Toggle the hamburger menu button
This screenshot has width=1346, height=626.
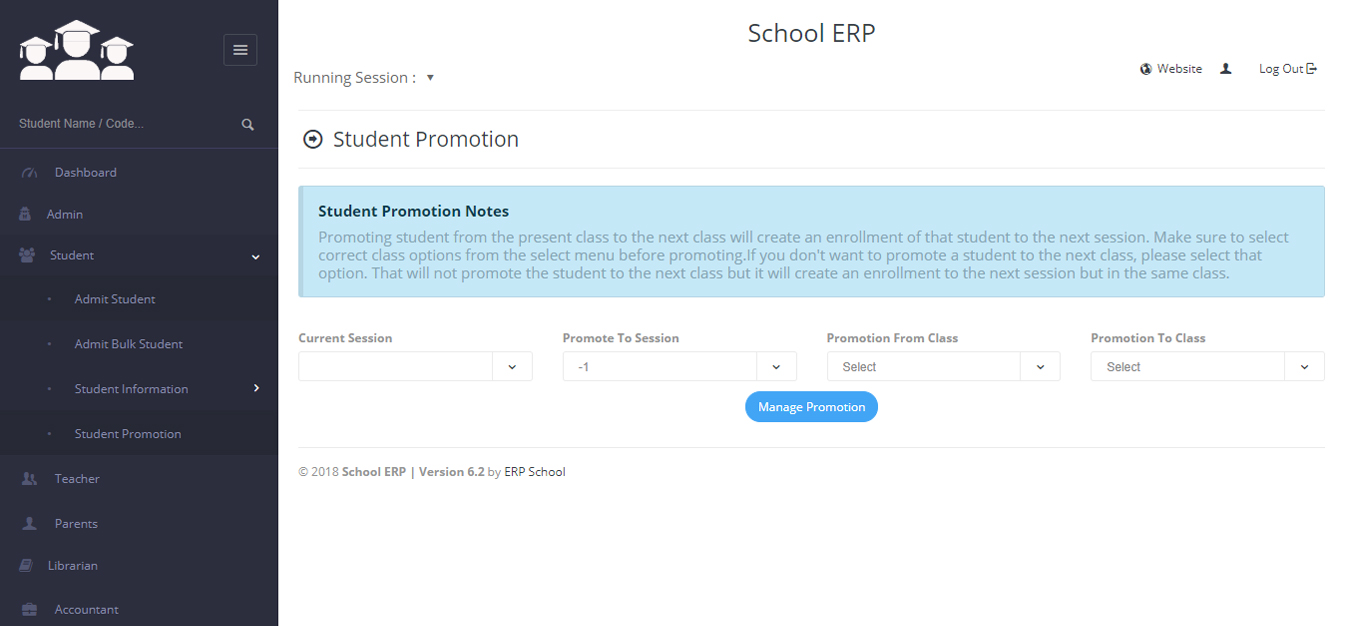240,50
